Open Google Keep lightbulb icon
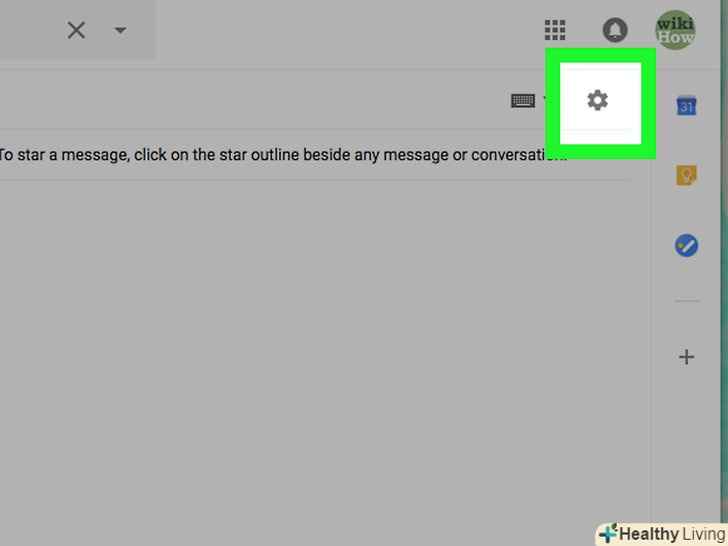 point(686,176)
